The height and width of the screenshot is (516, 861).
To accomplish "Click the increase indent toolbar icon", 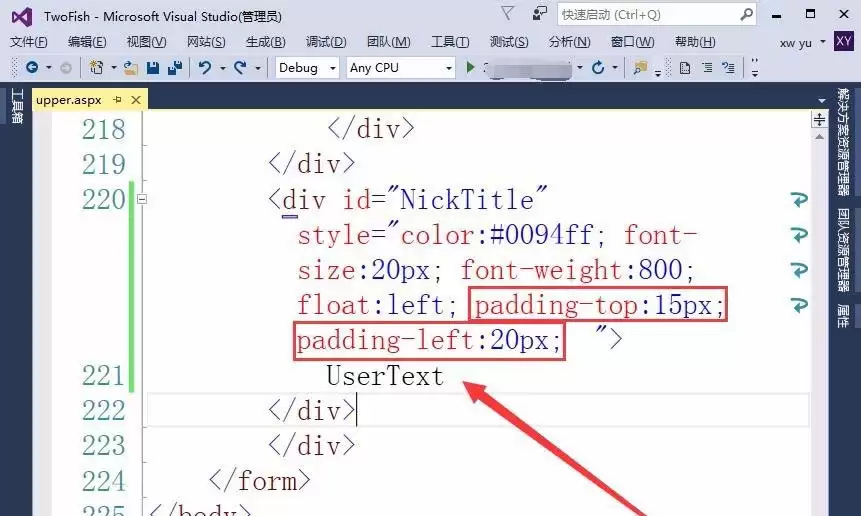I will (728, 68).
